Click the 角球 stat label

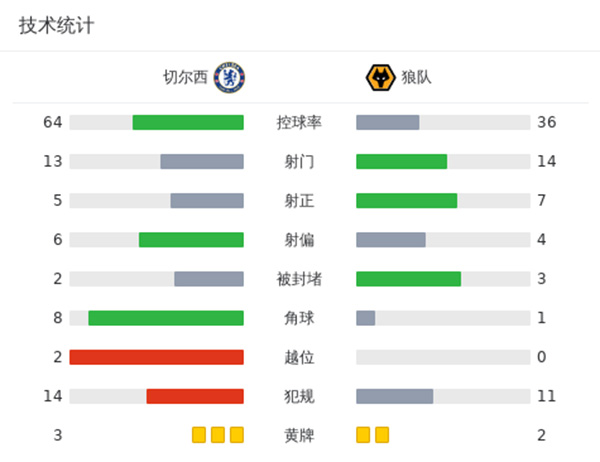click(299, 318)
